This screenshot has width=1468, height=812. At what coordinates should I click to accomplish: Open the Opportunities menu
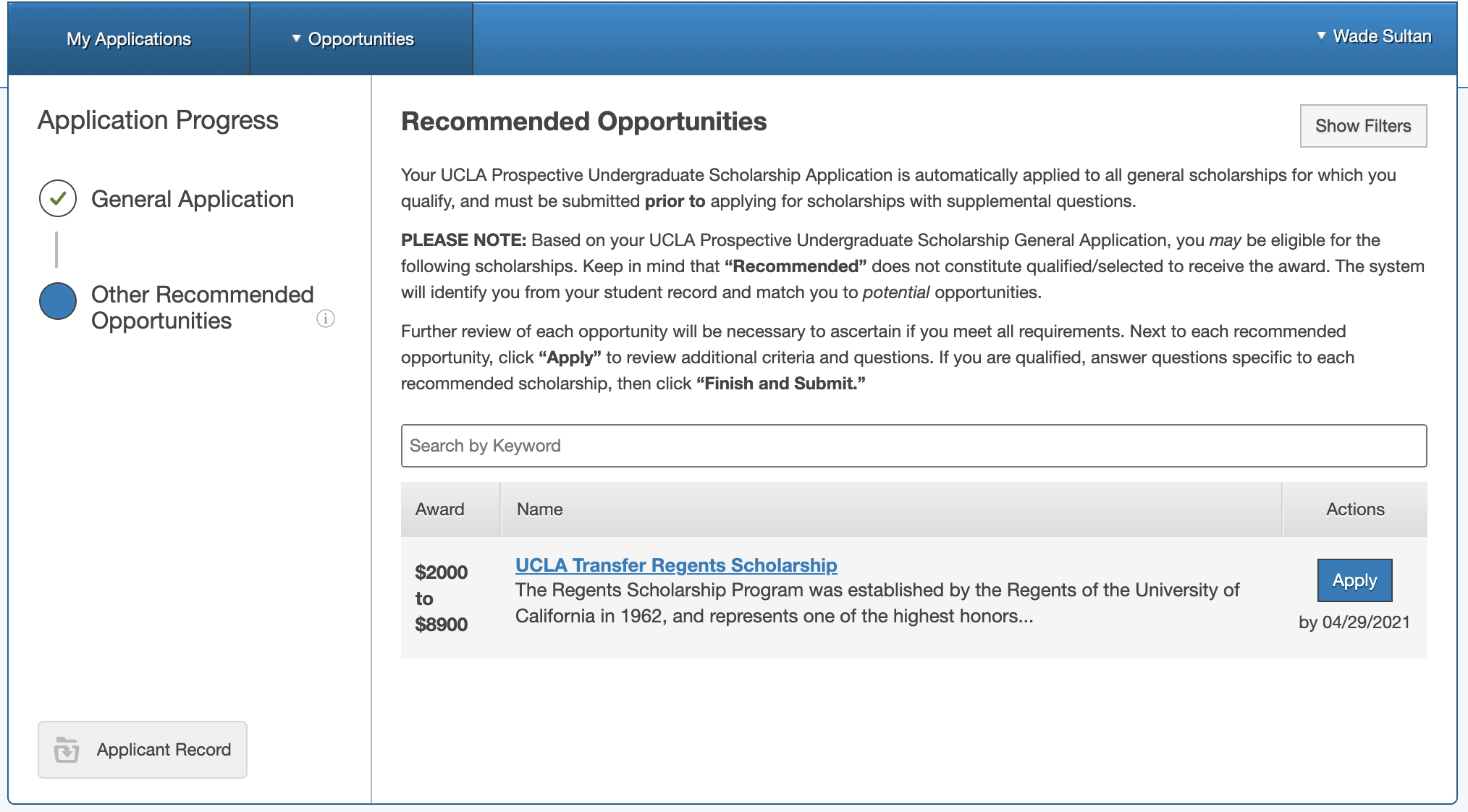coord(360,39)
